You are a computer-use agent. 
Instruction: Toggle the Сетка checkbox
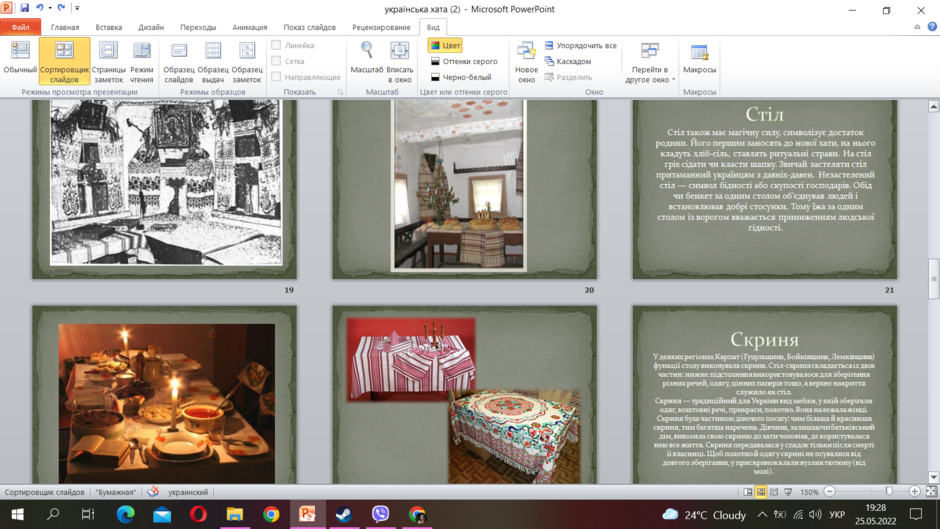tap(276, 61)
